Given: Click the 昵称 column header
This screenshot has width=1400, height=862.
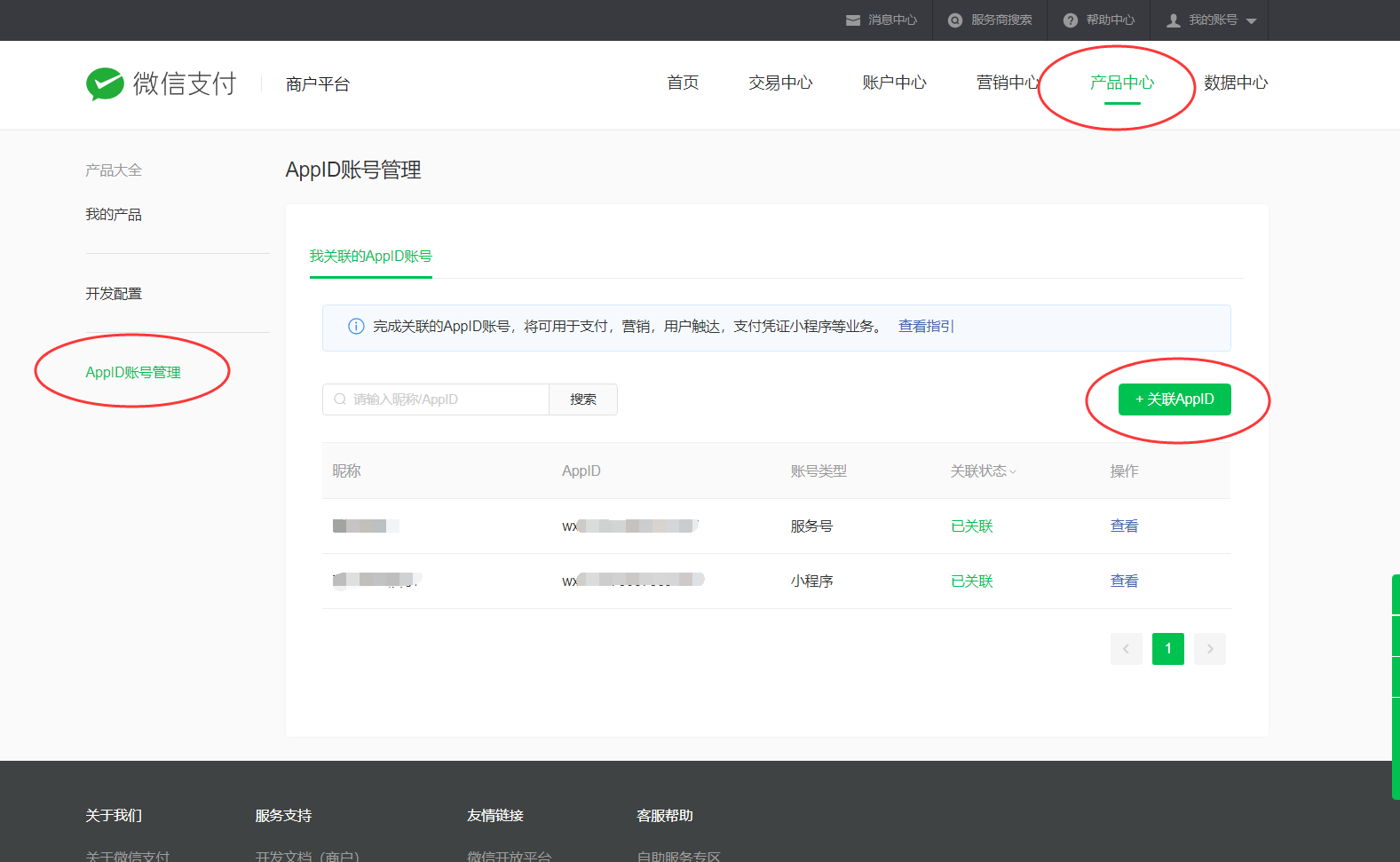Looking at the screenshot, I should 347,471.
